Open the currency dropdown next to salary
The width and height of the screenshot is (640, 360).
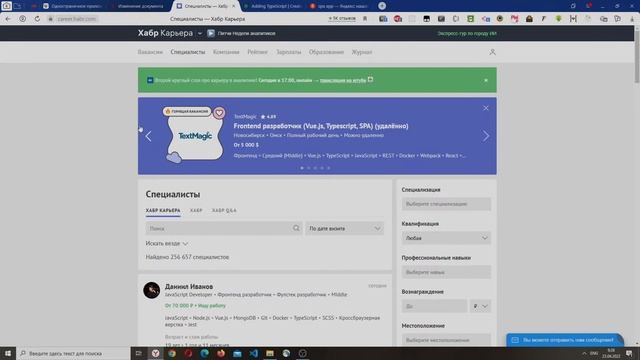[480, 306]
